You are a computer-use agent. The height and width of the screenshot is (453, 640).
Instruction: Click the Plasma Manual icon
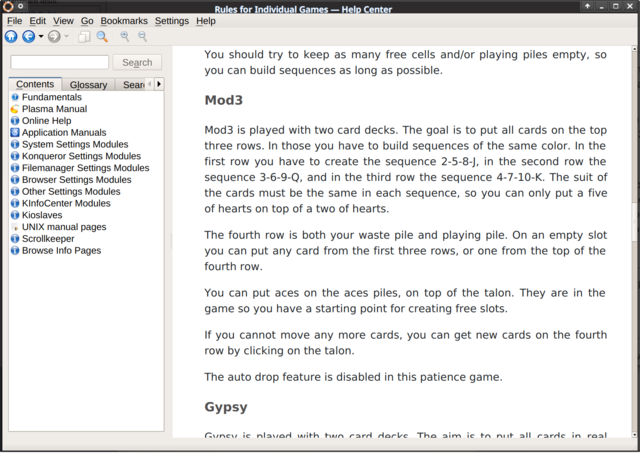click(x=15, y=109)
